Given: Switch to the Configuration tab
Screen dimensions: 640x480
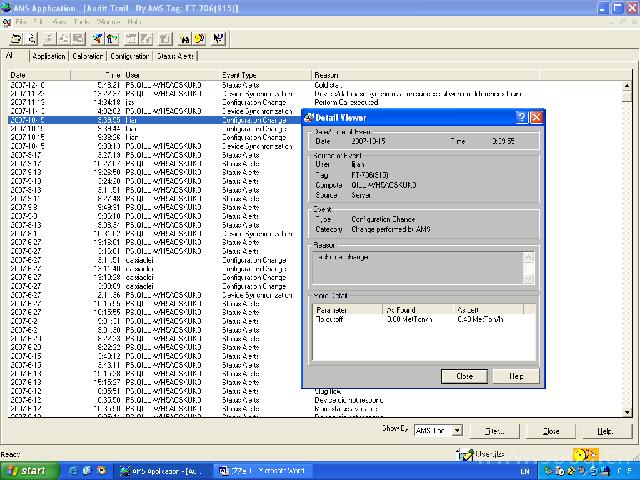Looking at the screenshot, I should click(129, 57).
